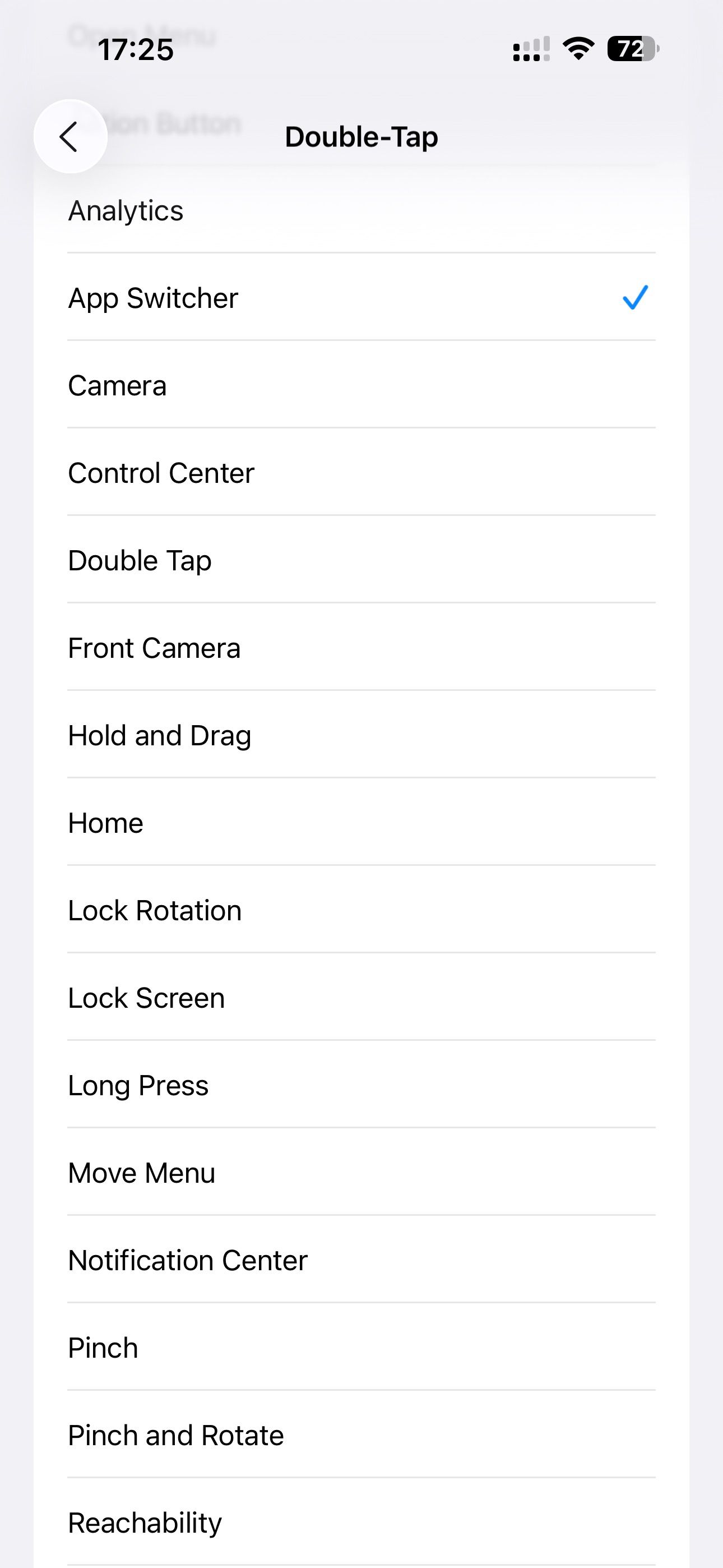The width and height of the screenshot is (723, 1568).
Task: Tap the back chevron button
Action: [x=70, y=136]
